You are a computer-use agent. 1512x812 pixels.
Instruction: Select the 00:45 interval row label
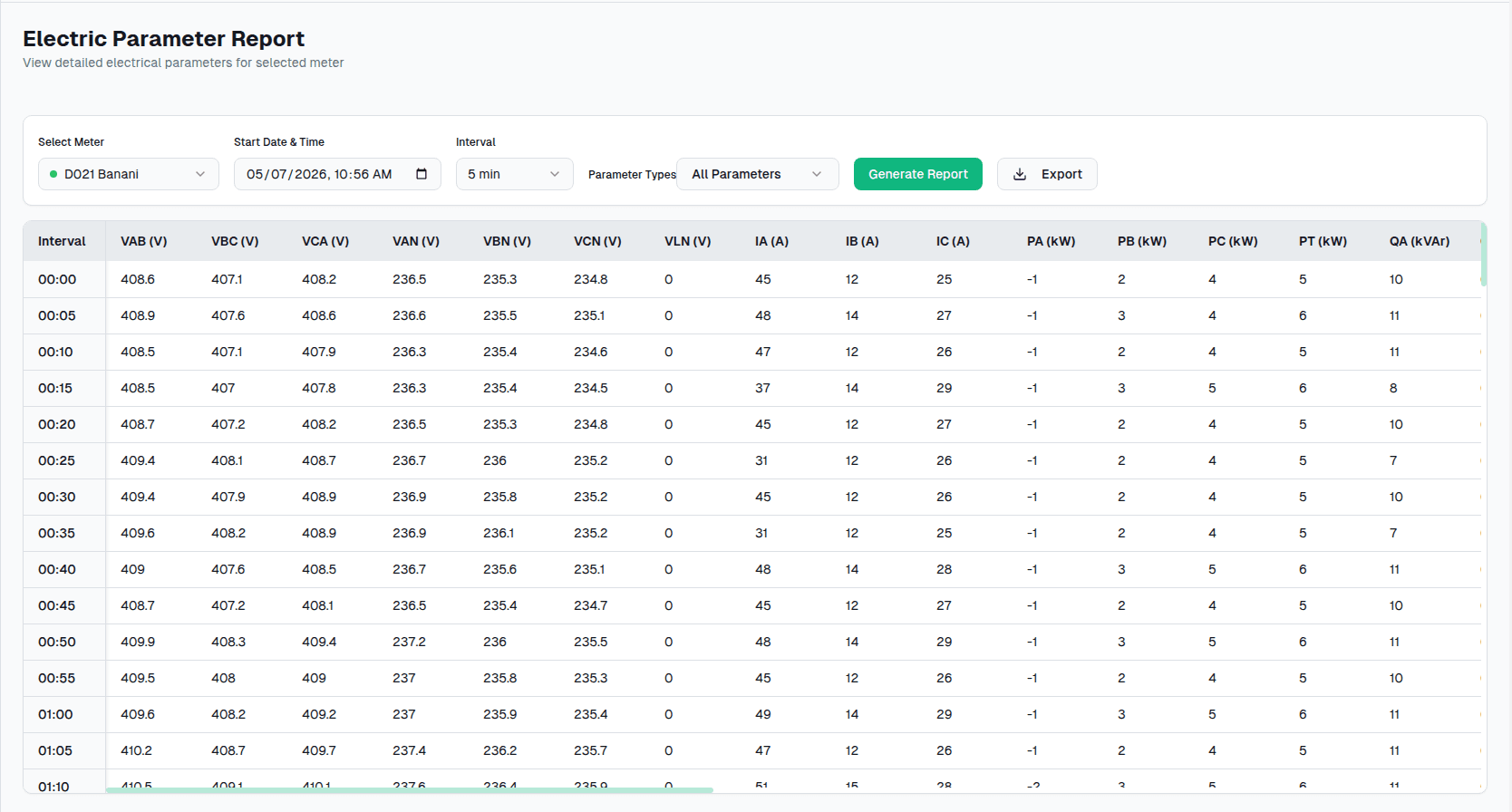[56, 605]
